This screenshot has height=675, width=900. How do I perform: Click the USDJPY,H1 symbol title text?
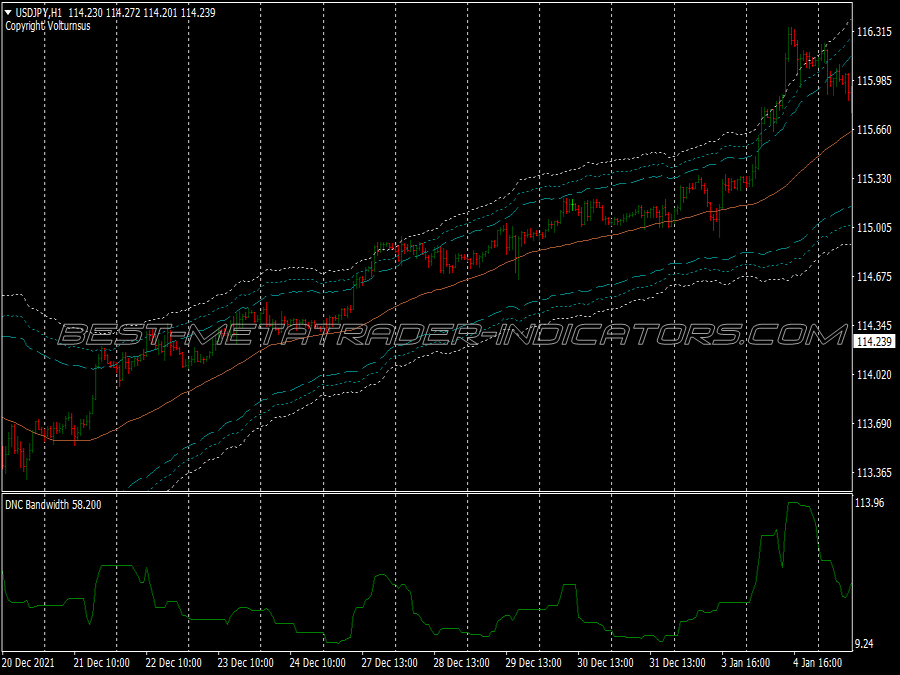point(39,13)
